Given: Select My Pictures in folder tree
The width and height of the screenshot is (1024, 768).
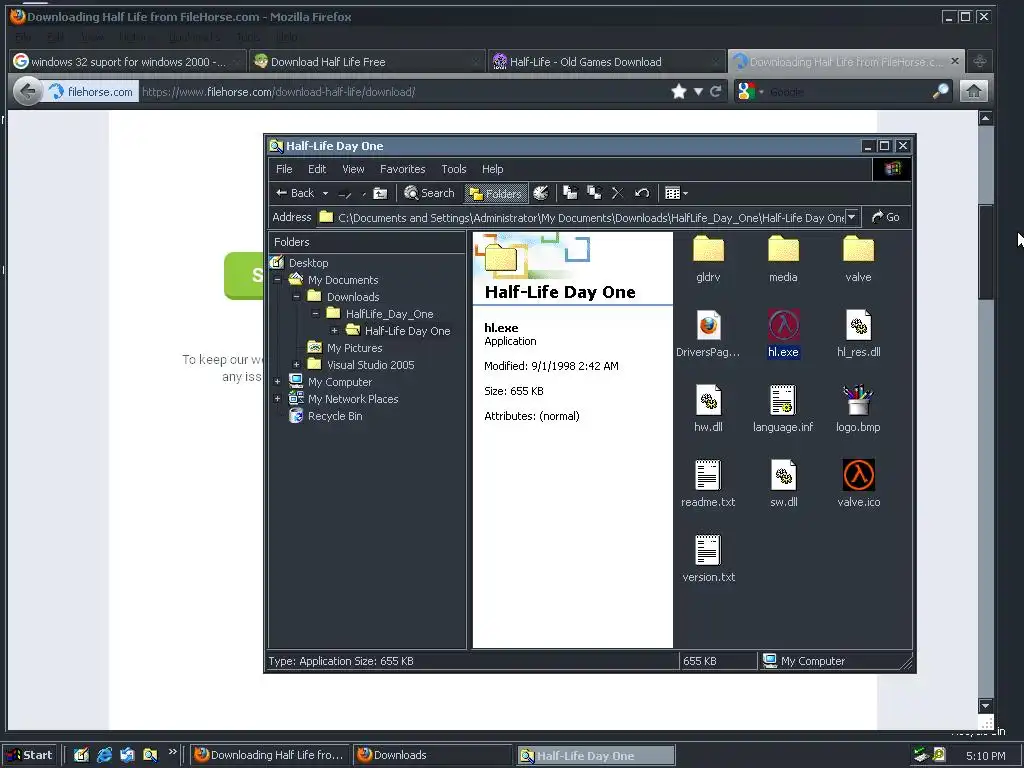Looking at the screenshot, I should (x=345, y=348).
